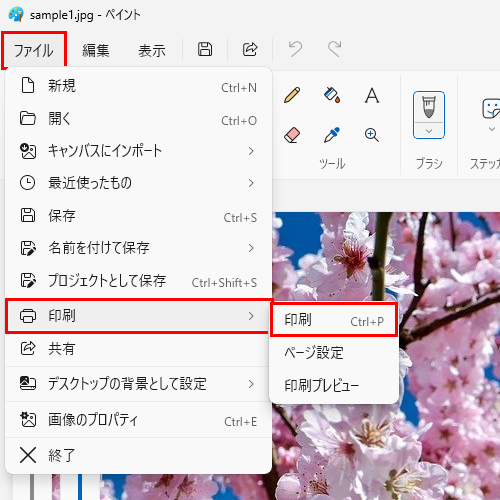Click the share icon beside 共有
This screenshot has width=500, height=500.
28,348
